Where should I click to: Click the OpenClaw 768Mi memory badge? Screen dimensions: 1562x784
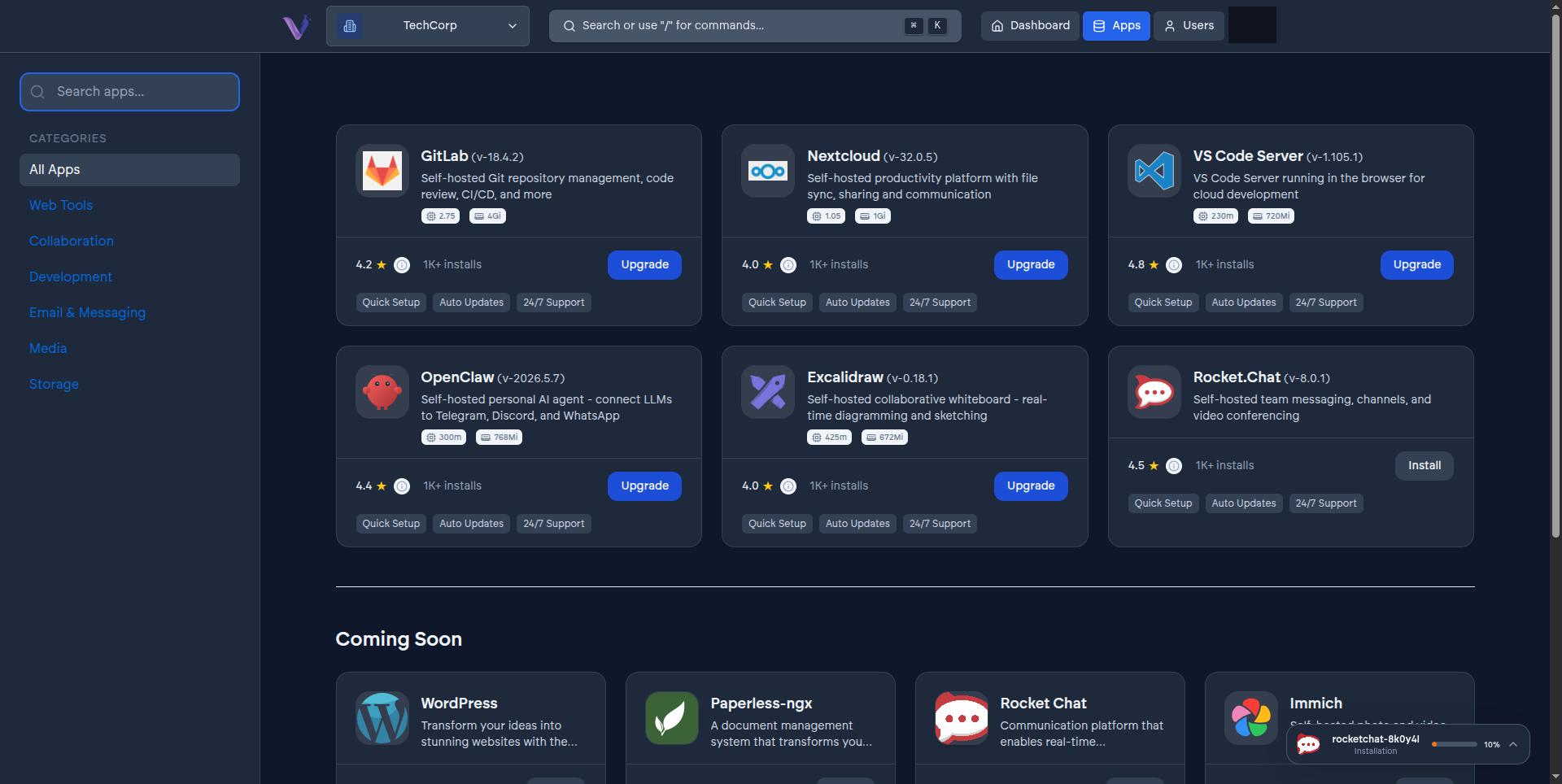click(499, 438)
